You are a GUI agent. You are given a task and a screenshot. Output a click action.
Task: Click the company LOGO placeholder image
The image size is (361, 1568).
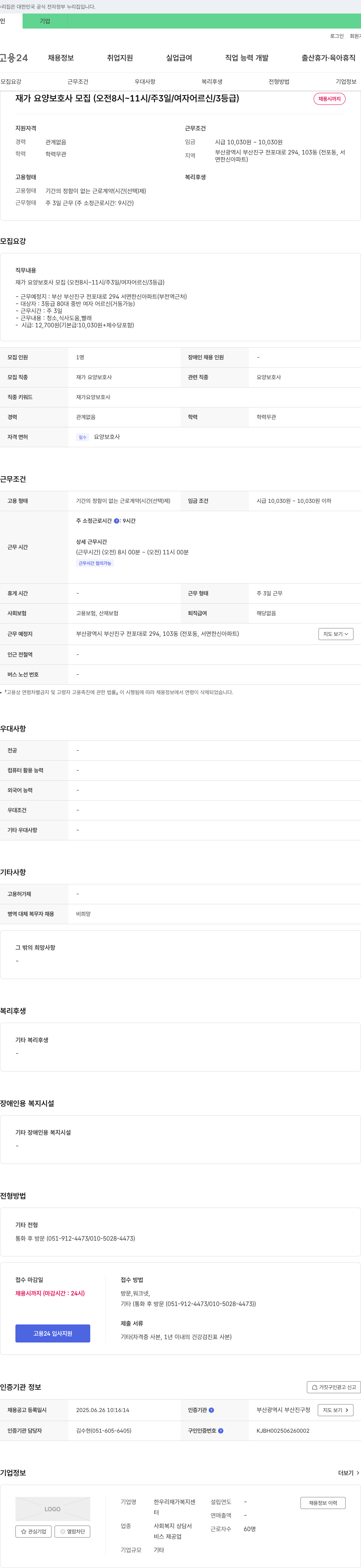coord(52,1509)
